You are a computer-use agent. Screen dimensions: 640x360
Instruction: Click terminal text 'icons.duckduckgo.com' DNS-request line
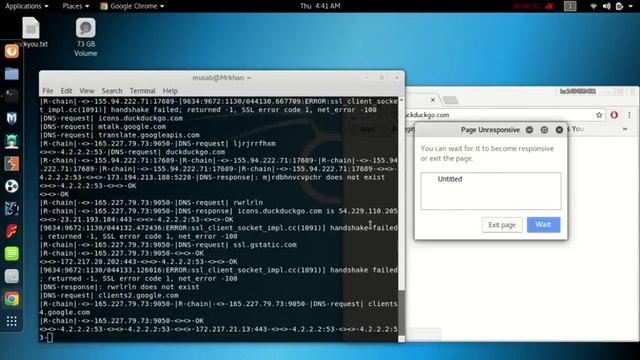tap(141, 118)
